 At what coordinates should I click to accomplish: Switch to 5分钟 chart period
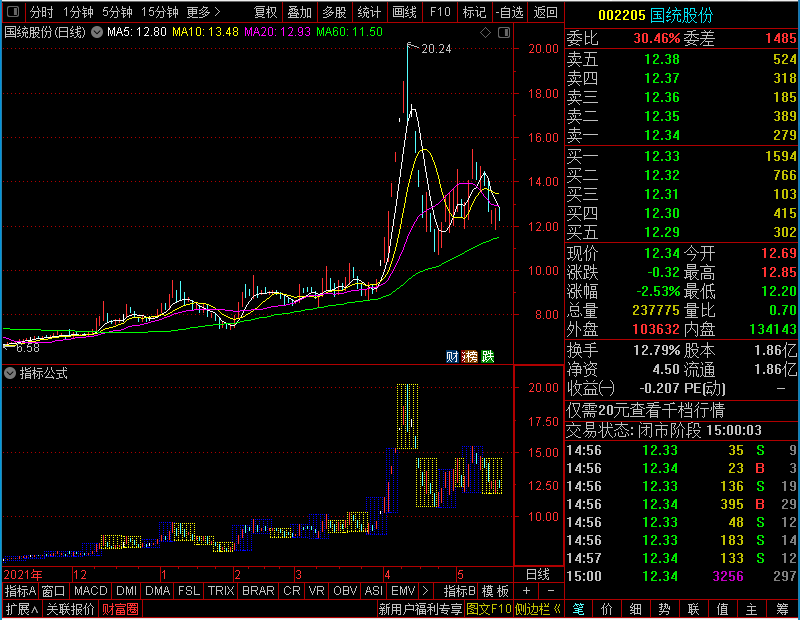117,12
